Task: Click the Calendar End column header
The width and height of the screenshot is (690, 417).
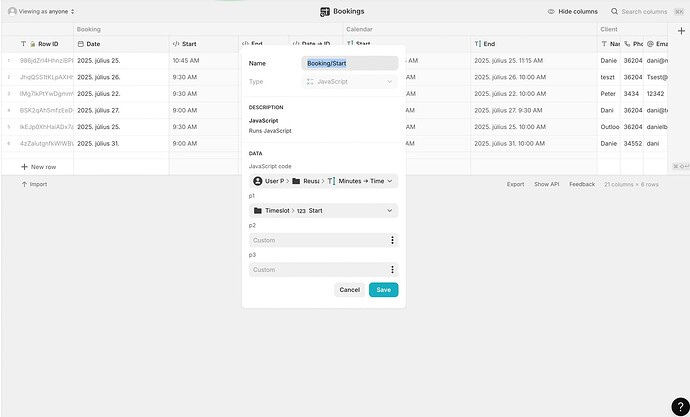Action: click(x=534, y=44)
